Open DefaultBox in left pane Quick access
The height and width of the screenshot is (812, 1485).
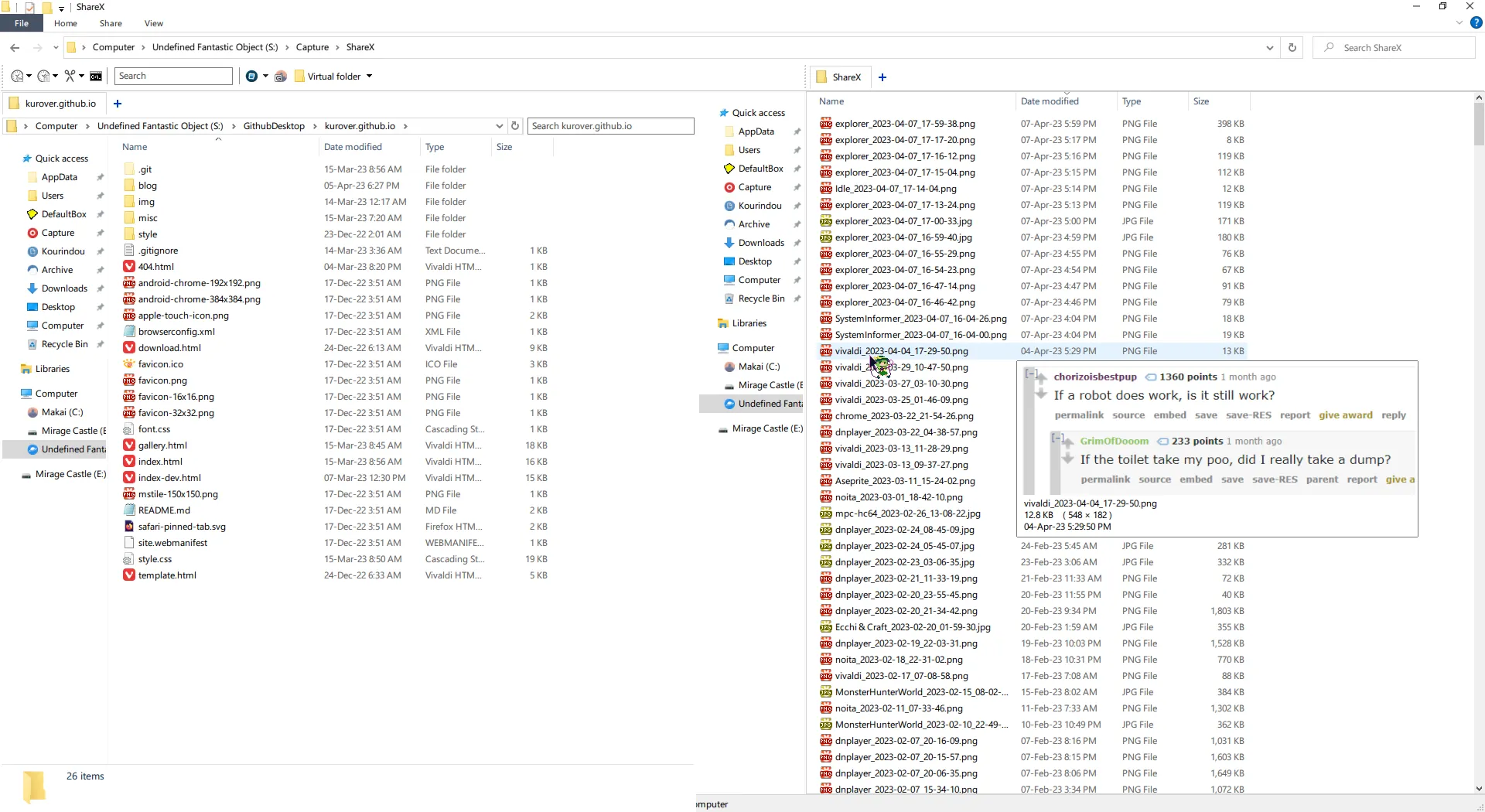pos(63,214)
